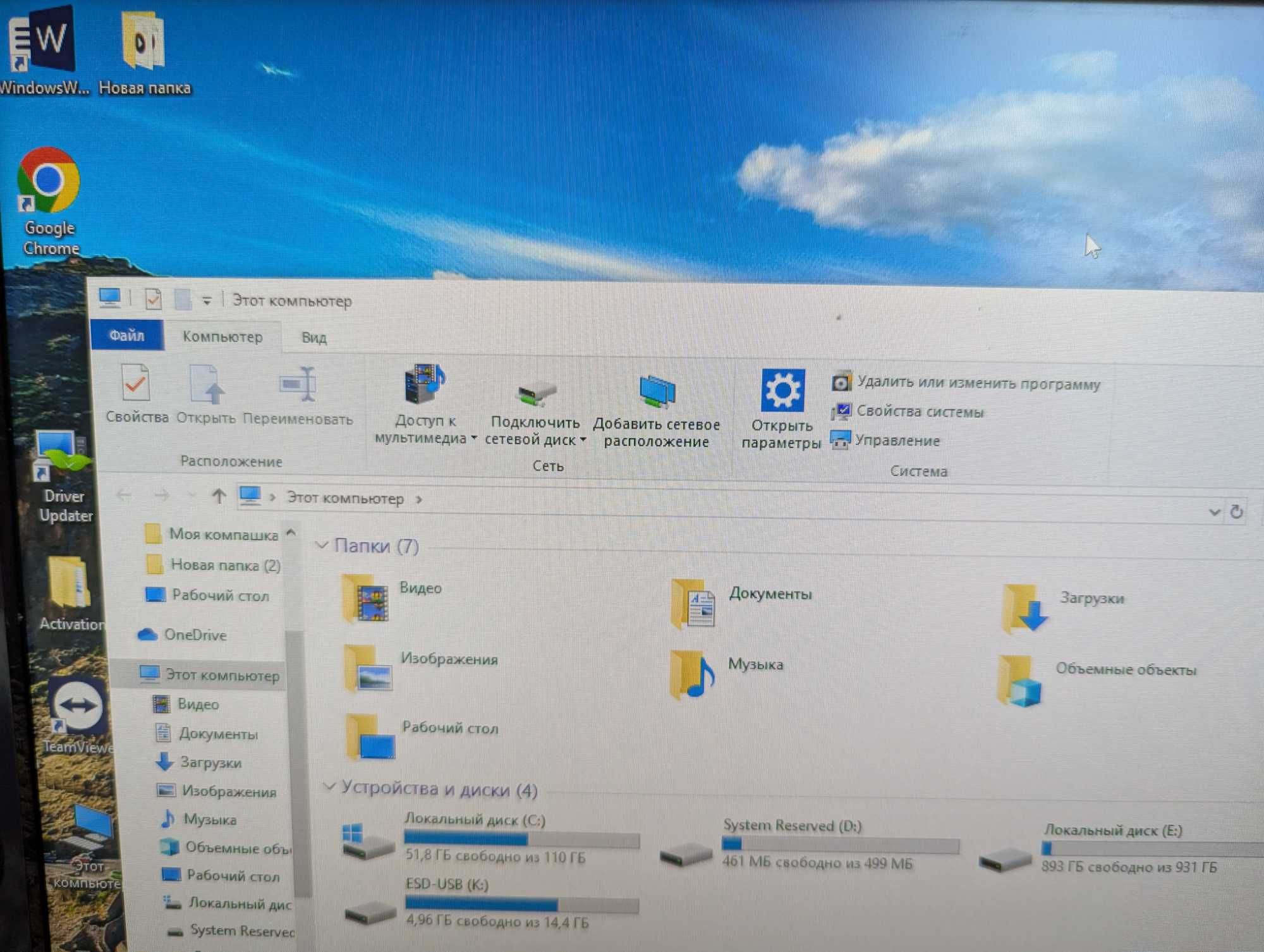Select the System Reserved (D:) drive
The image size is (1264, 952).
tap(809, 845)
